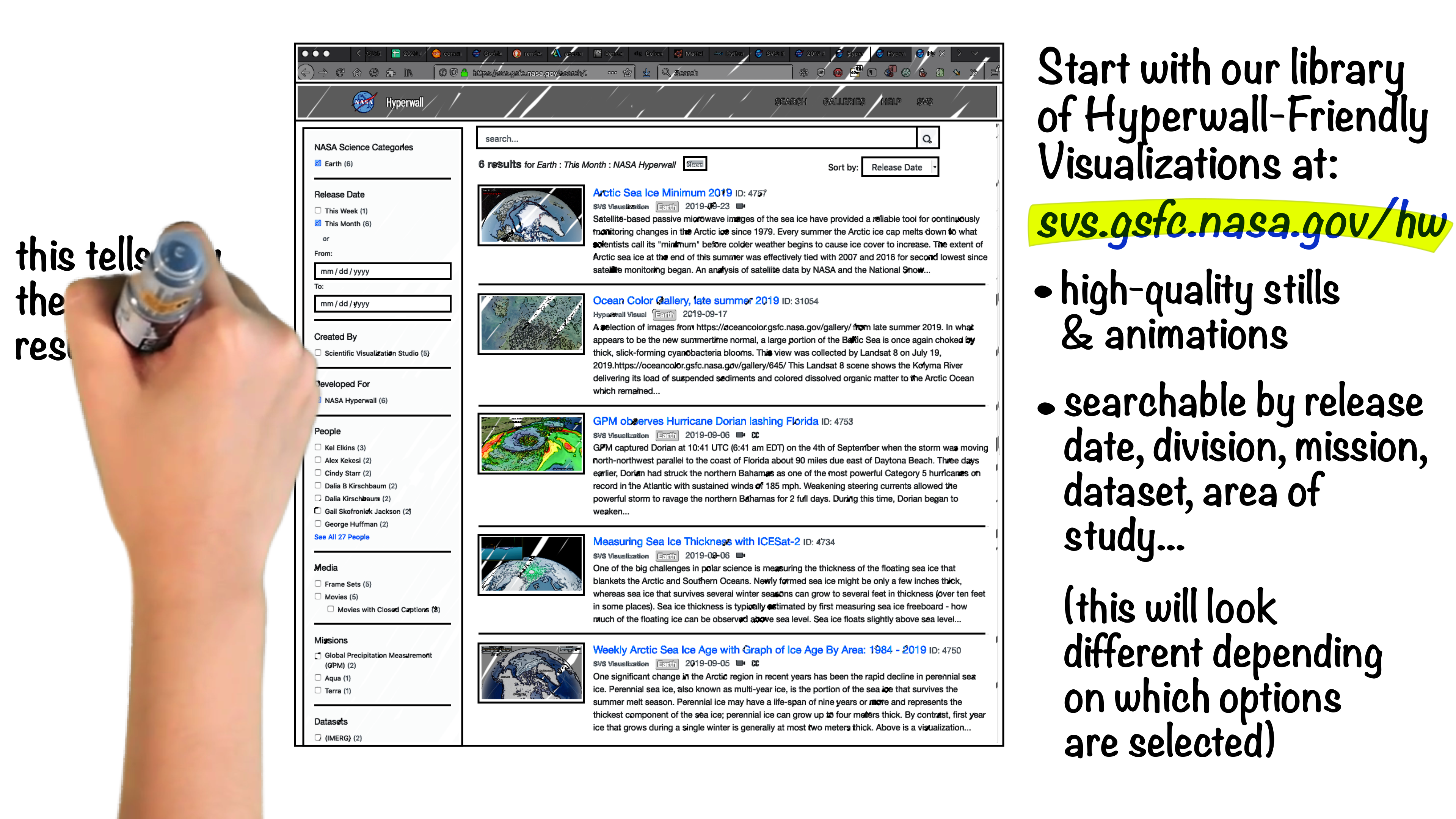This screenshot has width=1456, height=819.
Task: Click the movie icon on Measuring Sea Ice Thickness
Action: (741, 555)
